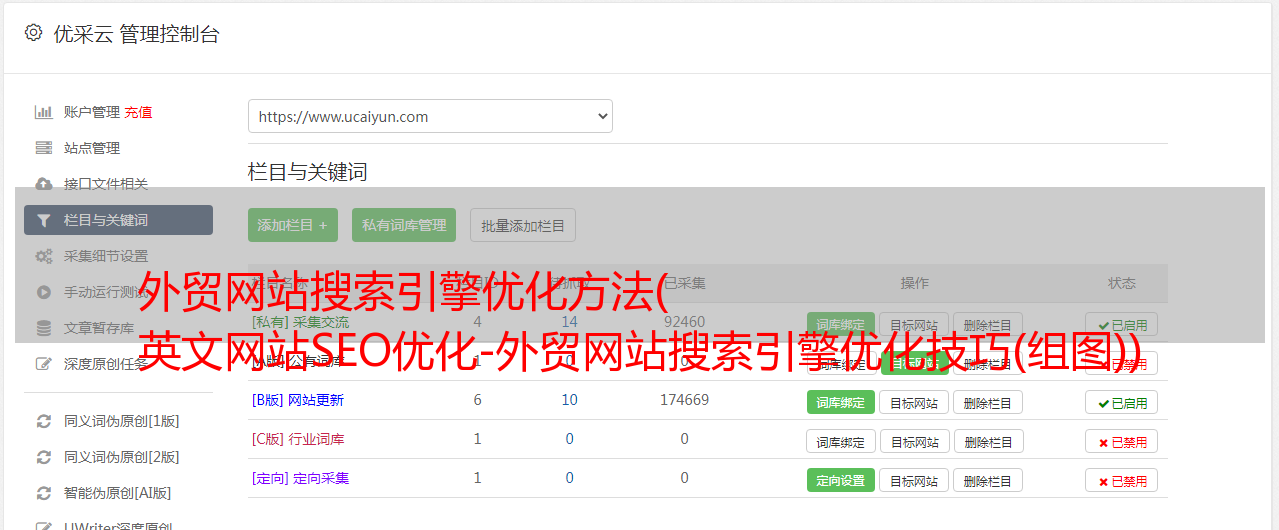Click the 174669 collected count

(x=684, y=400)
